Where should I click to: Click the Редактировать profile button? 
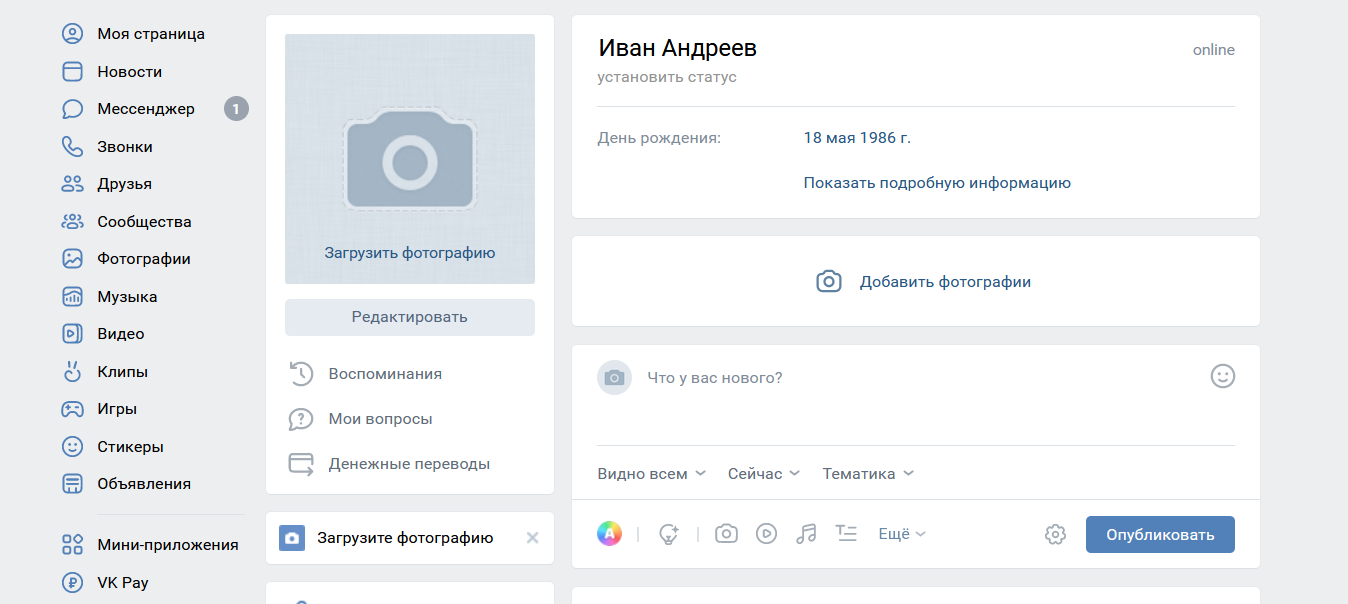(x=409, y=317)
